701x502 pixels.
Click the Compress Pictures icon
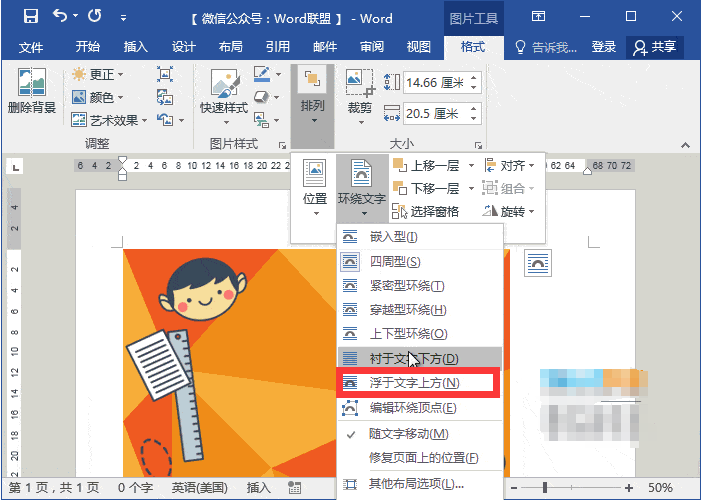pyautogui.click(x=165, y=74)
